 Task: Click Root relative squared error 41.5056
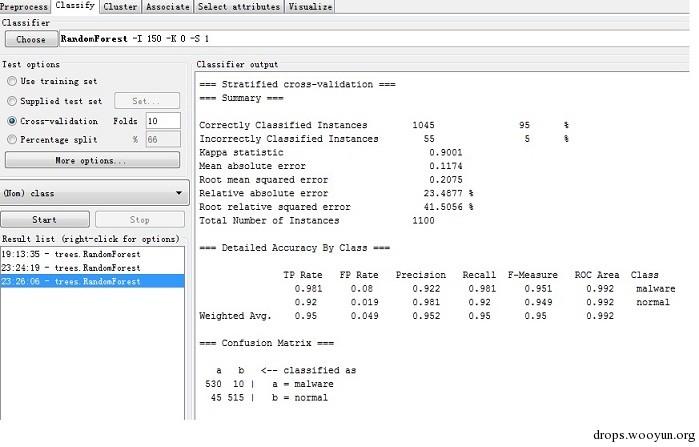click(448, 207)
